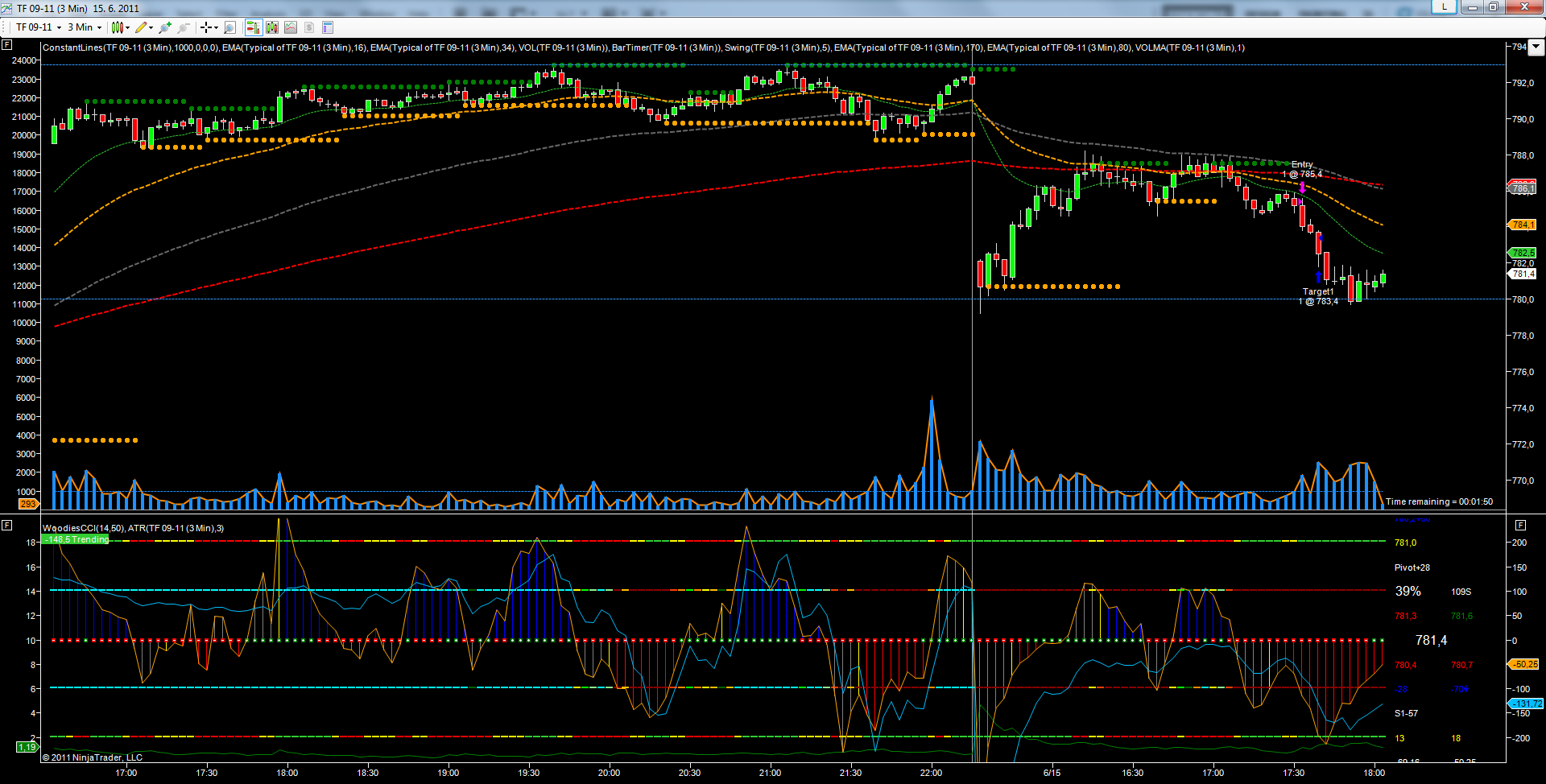
Task: Click the F marker in price panel
Action: 6,45
